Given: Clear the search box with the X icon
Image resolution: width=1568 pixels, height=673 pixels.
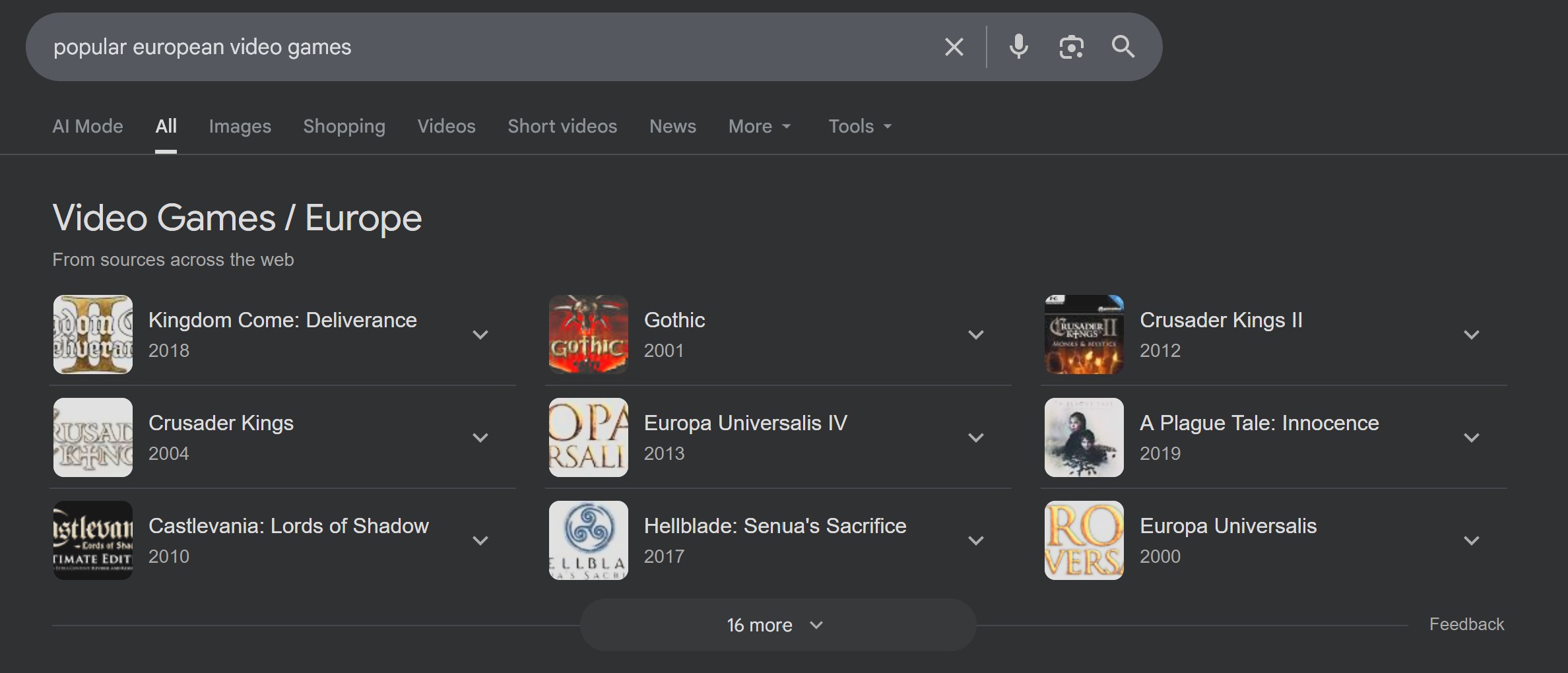Looking at the screenshot, I should tap(954, 47).
